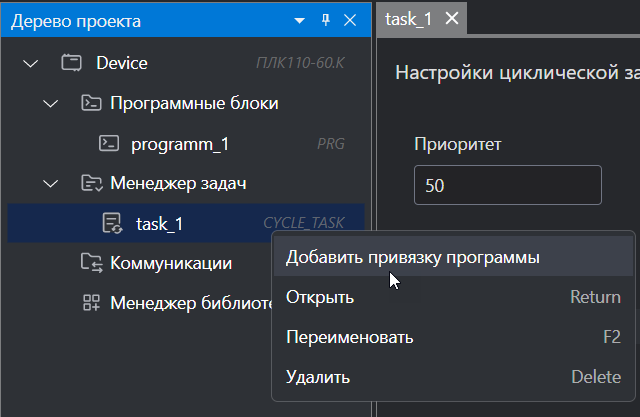This screenshot has width=640, height=417.
Task: Click the programm_1 program icon
Action: pos(109,144)
